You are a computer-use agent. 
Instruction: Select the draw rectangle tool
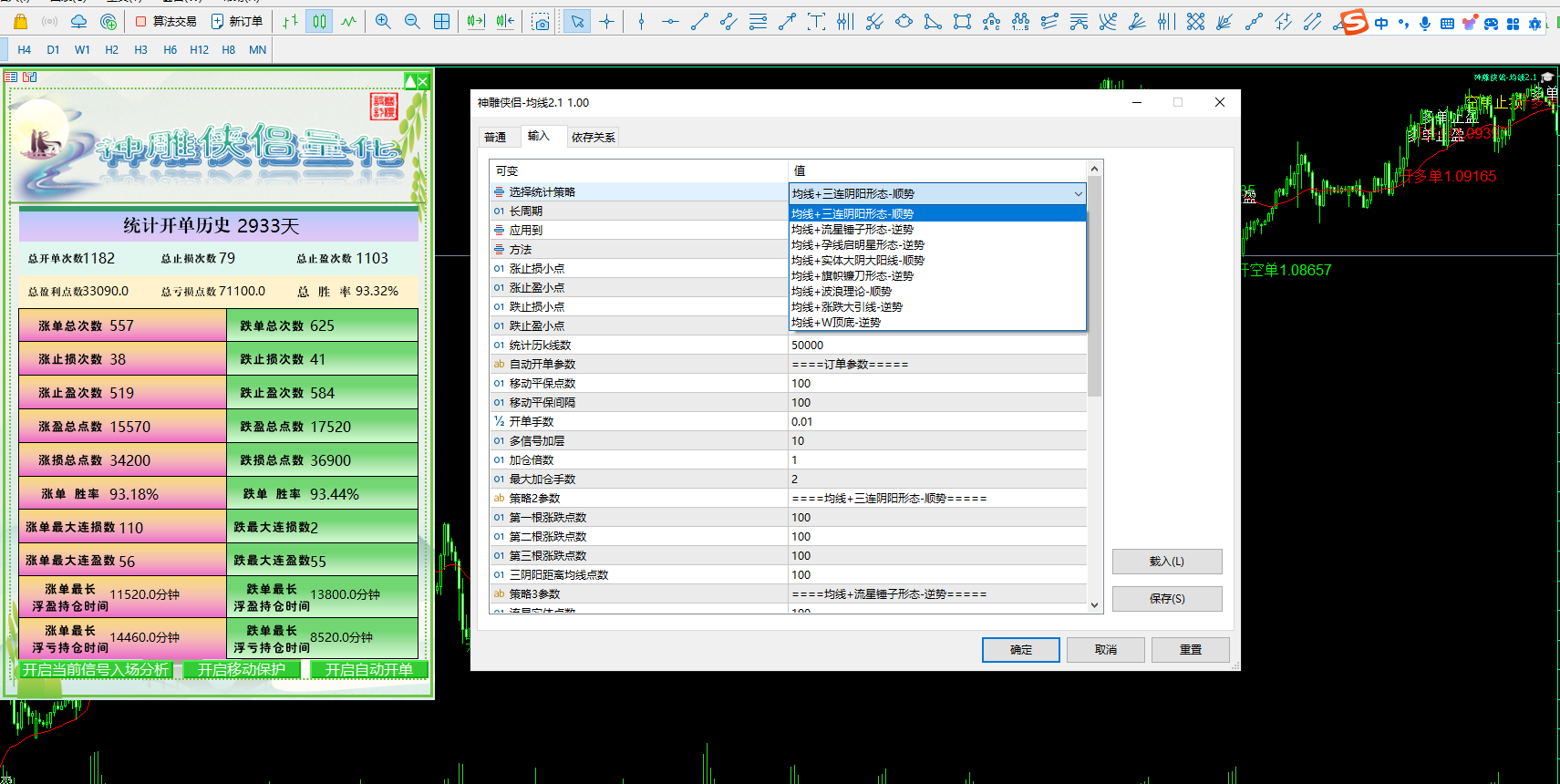962,22
